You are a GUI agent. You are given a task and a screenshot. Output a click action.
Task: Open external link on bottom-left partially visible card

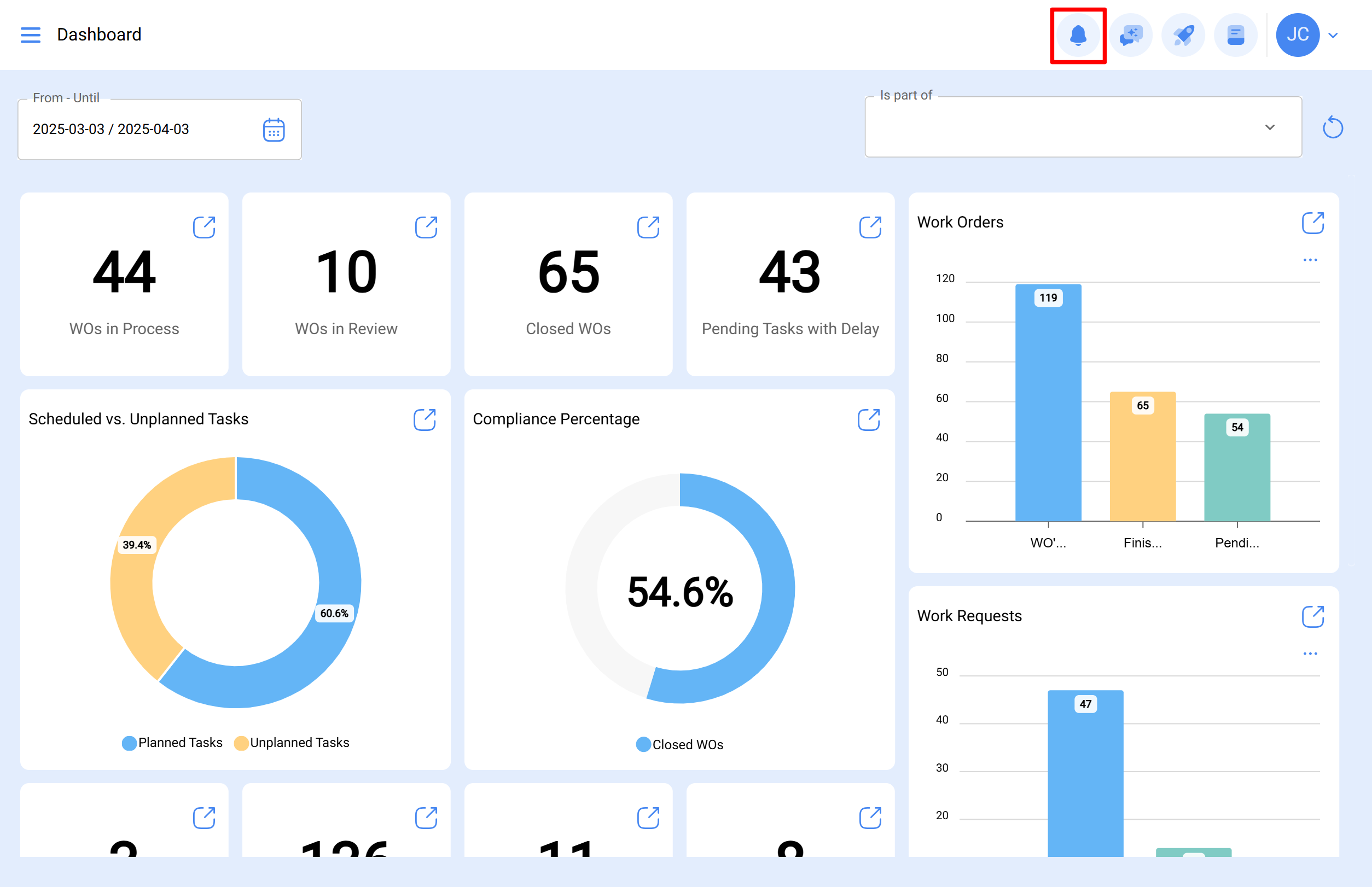coord(204,818)
